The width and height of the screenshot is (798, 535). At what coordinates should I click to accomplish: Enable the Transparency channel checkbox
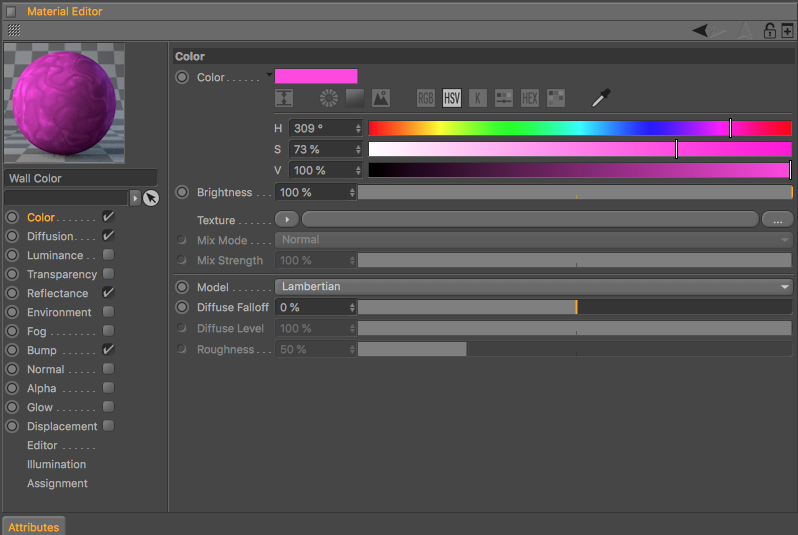(x=108, y=274)
